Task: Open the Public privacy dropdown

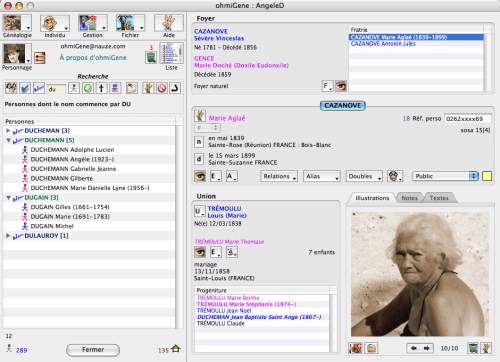Action: coord(446,176)
